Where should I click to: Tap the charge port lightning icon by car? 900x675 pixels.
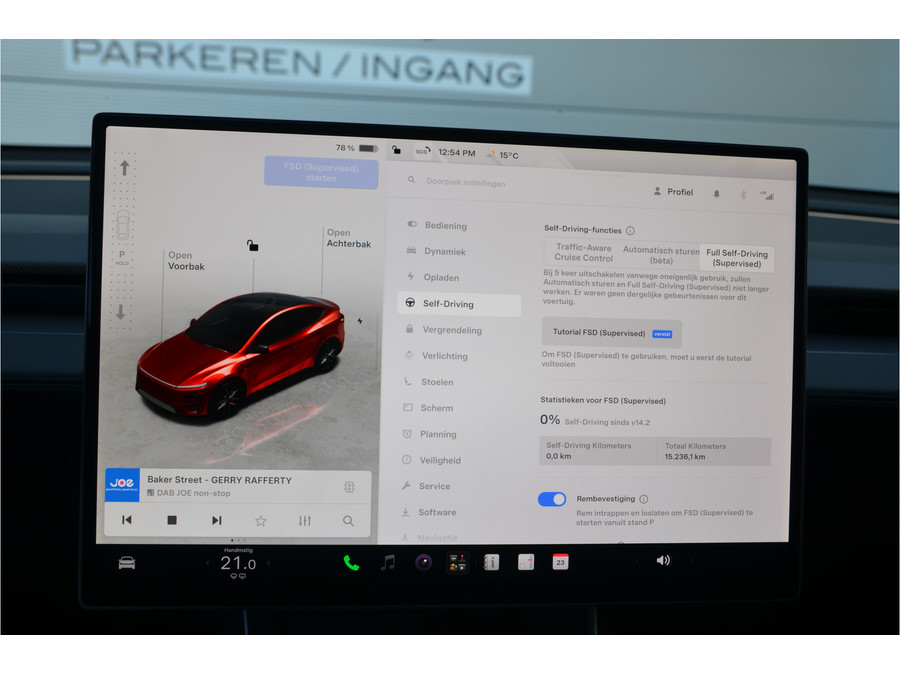click(360, 321)
